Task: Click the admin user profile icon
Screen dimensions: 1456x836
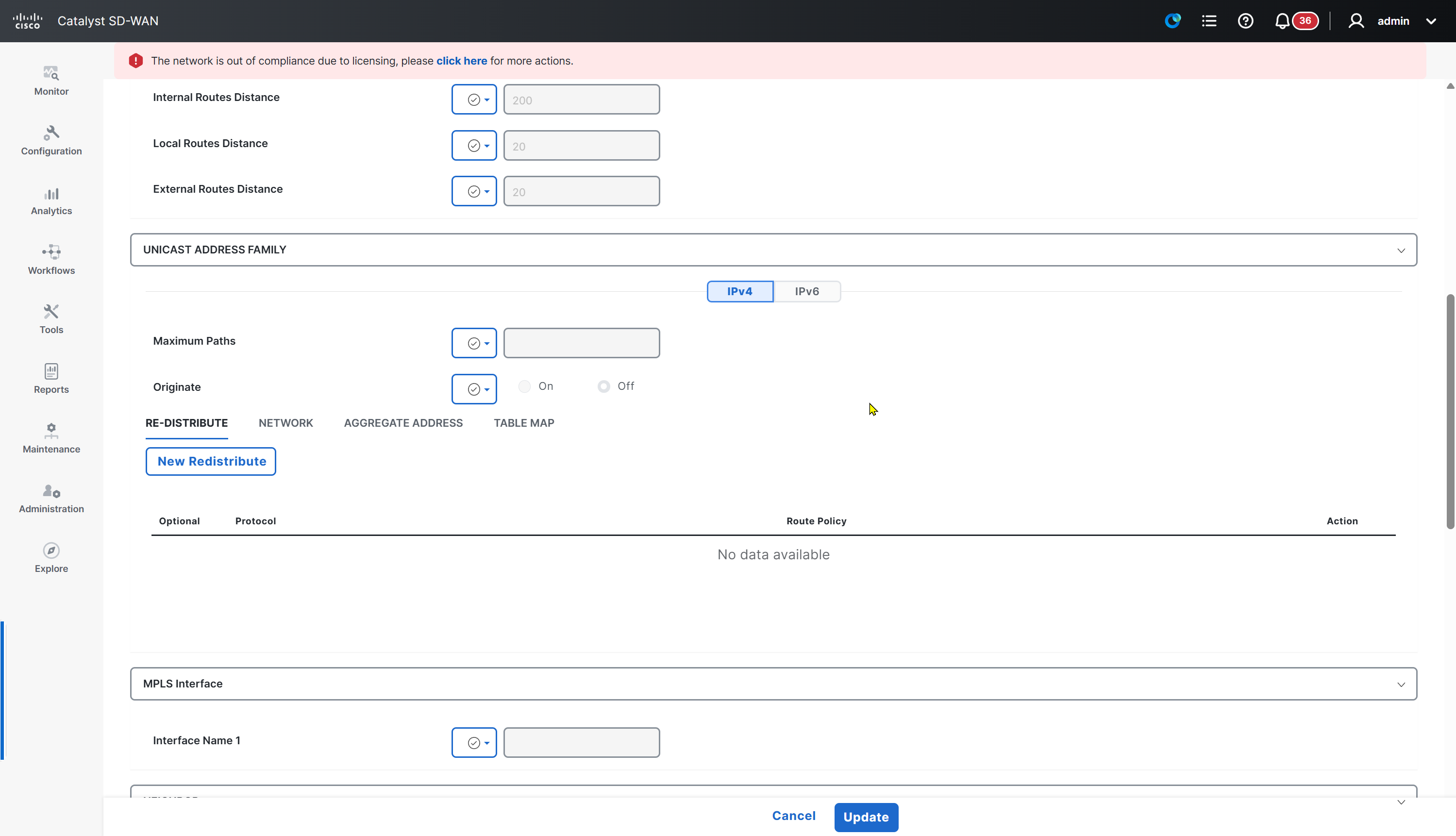Action: [x=1356, y=21]
